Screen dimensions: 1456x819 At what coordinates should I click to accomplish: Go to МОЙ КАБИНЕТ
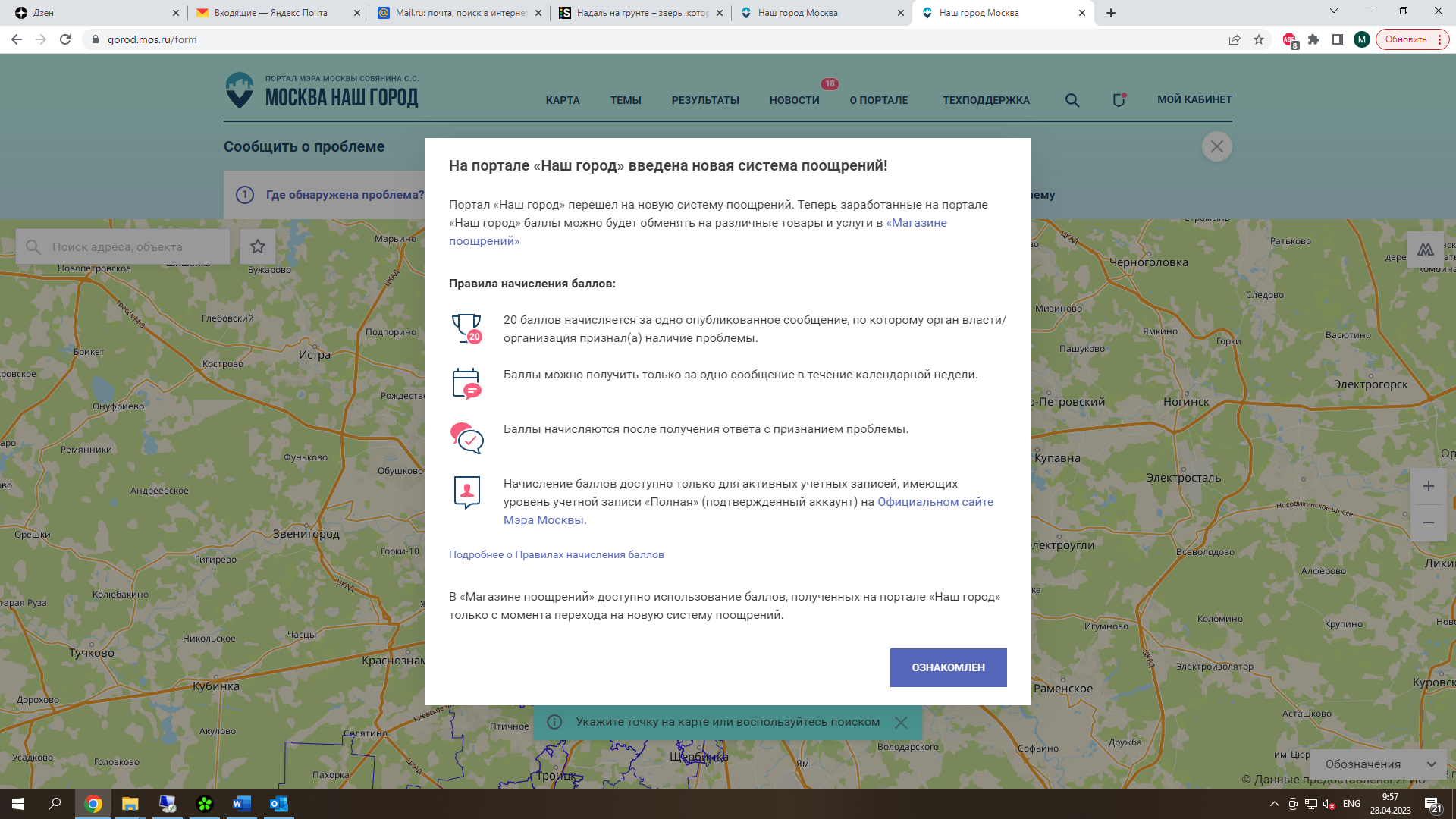click(x=1194, y=99)
